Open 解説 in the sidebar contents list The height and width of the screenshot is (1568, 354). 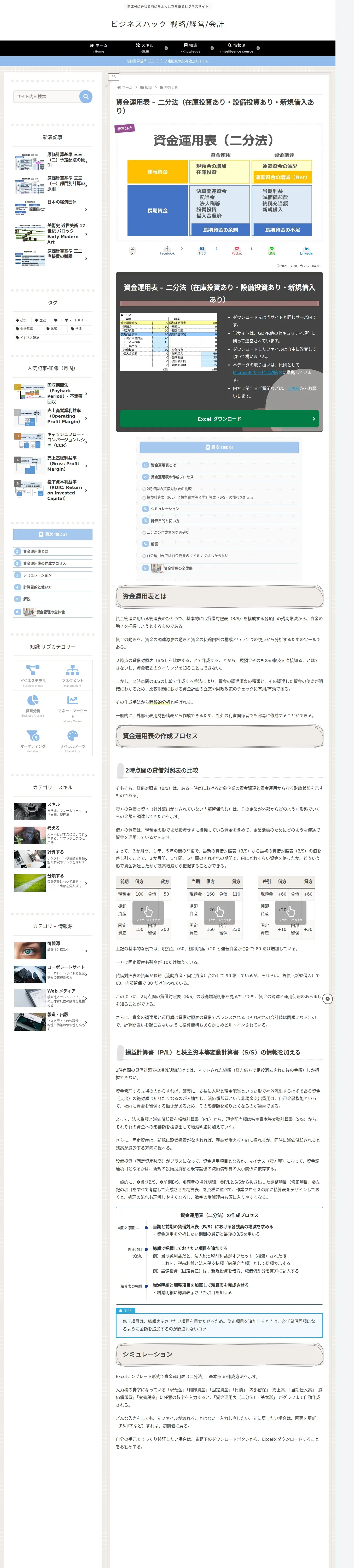click(x=27, y=599)
